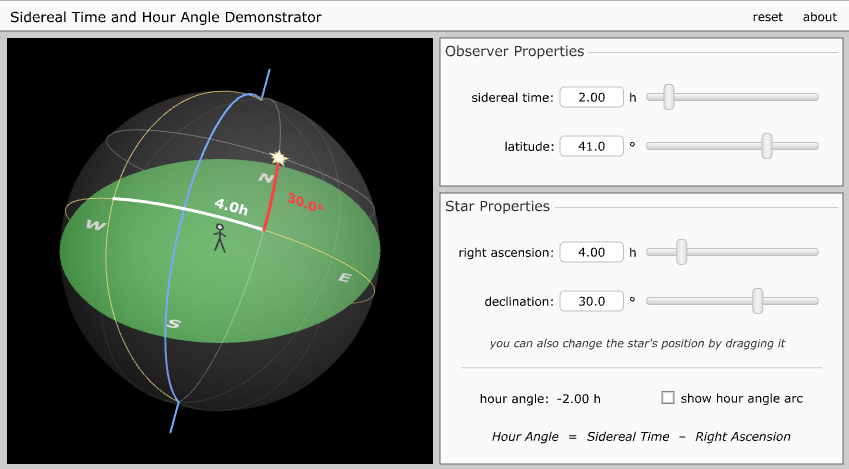
Task: Click the observer stick figure
Action: 220,238
